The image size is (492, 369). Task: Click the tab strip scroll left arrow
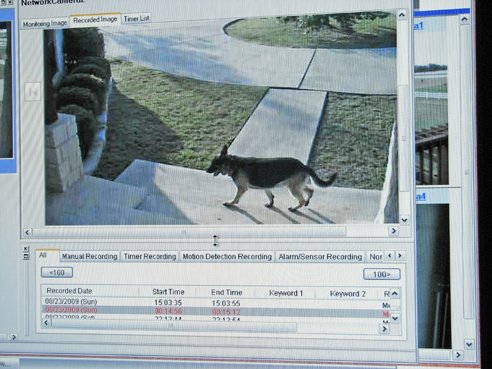(x=389, y=256)
